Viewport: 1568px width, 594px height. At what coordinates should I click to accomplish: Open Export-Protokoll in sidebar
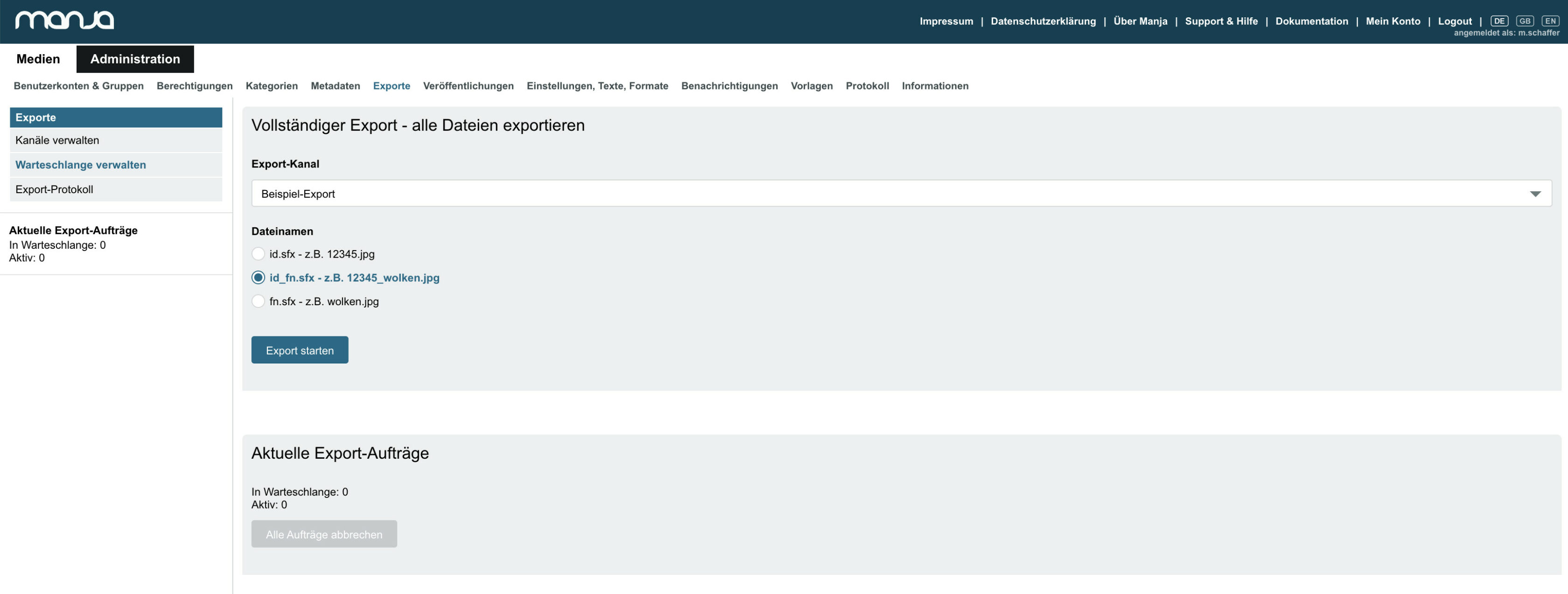[x=116, y=189]
